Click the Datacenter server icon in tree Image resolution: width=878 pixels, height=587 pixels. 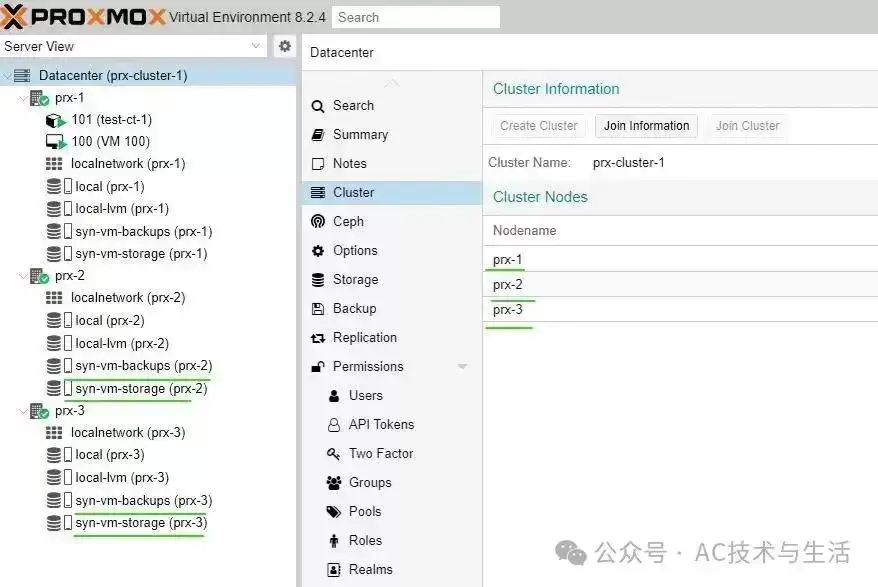(22, 75)
